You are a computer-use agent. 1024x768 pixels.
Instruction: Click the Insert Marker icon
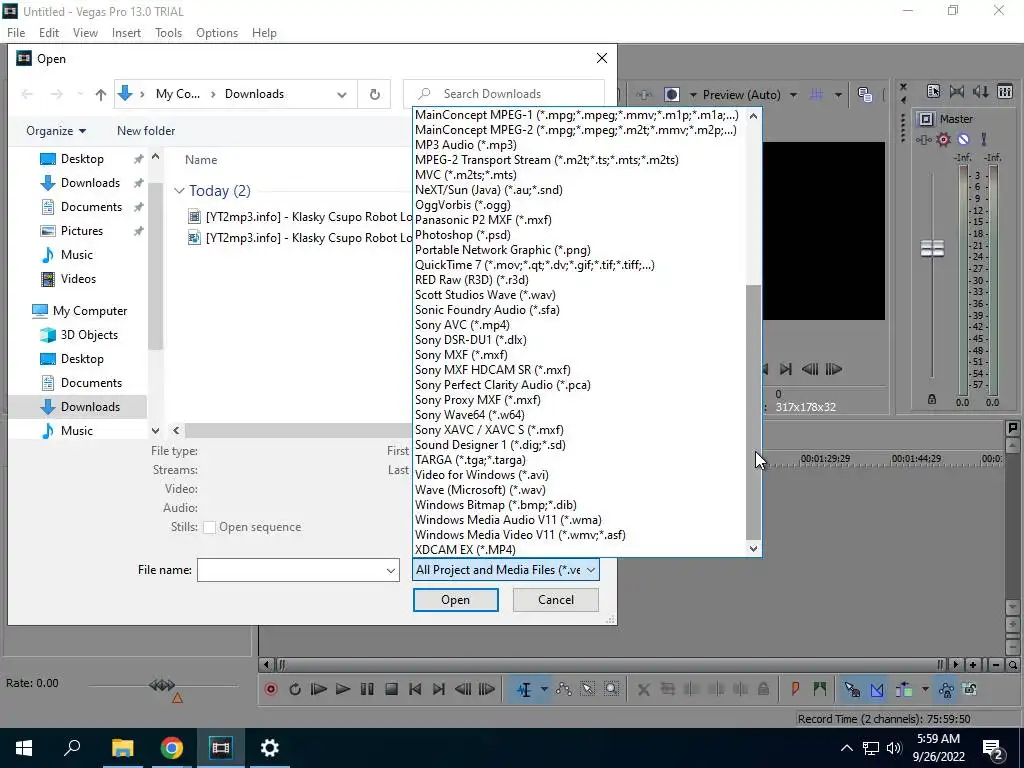[x=795, y=689]
